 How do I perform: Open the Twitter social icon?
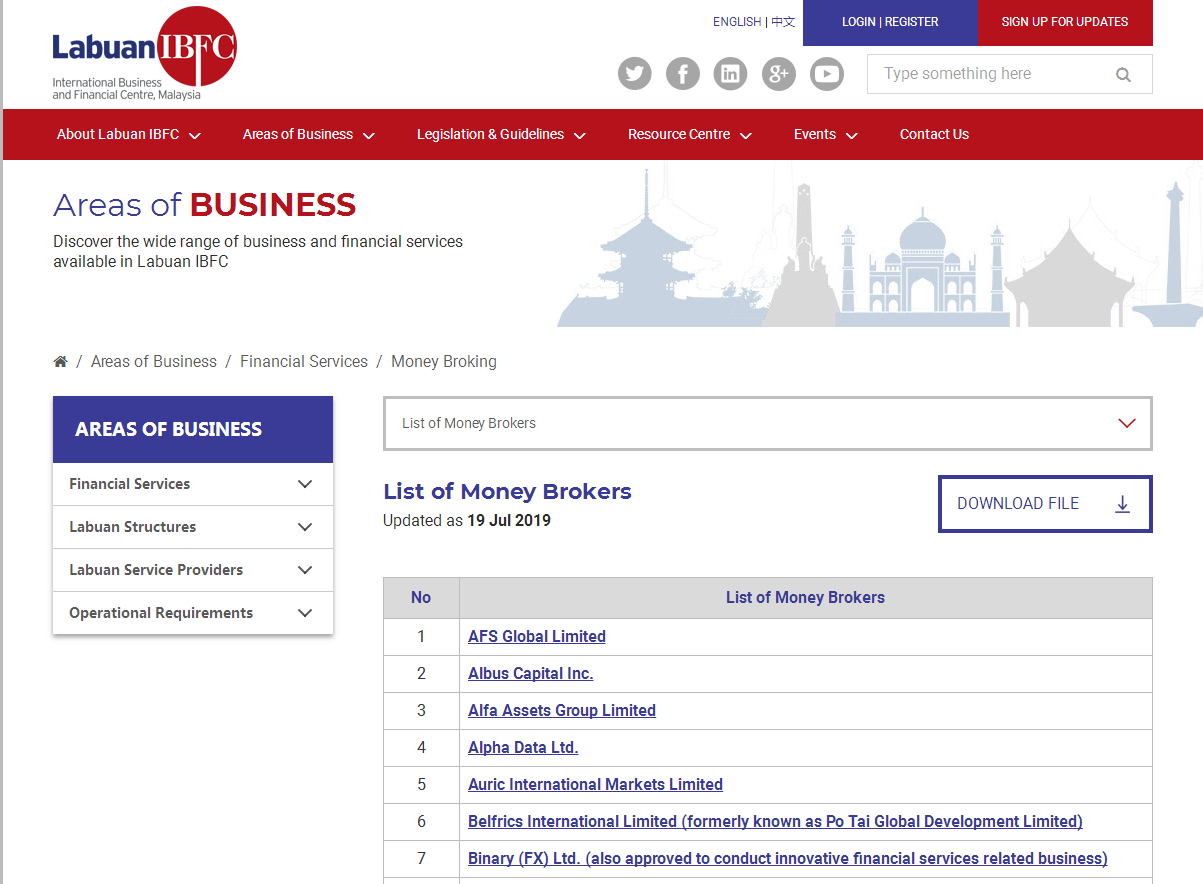[x=634, y=74]
